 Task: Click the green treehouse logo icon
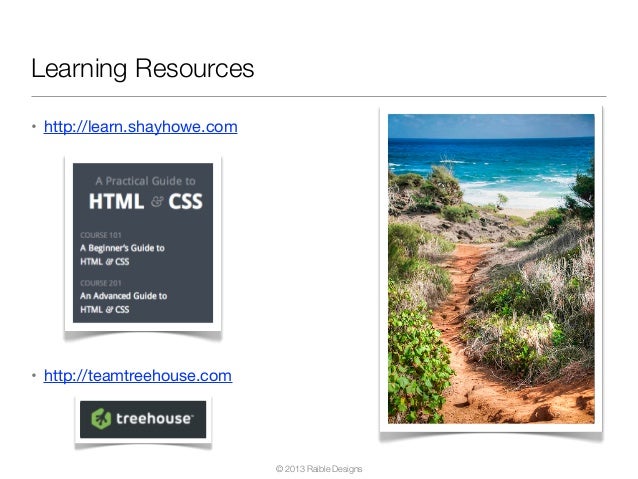point(101,419)
